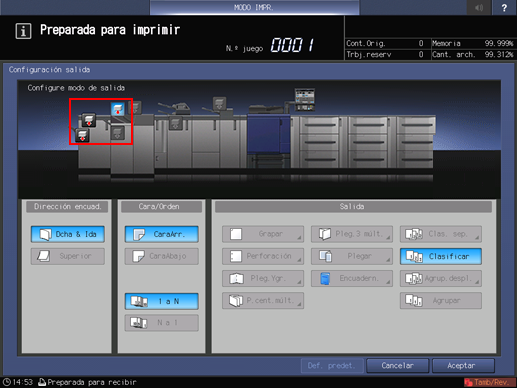Click the help question mark button

[x=504, y=7]
